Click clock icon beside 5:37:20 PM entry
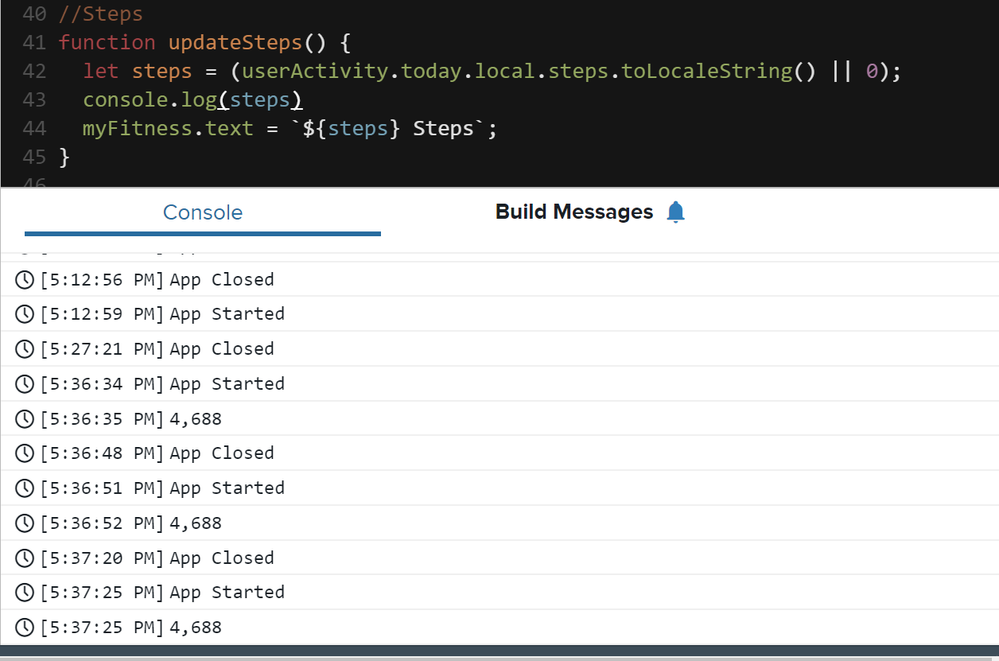Image resolution: width=999 pixels, height=661 pixels. click(25, 558)
